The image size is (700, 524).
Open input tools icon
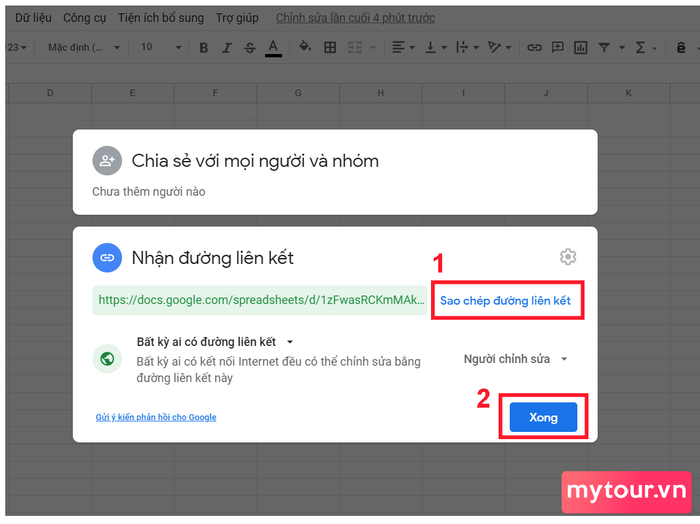(x=681, y=47)
